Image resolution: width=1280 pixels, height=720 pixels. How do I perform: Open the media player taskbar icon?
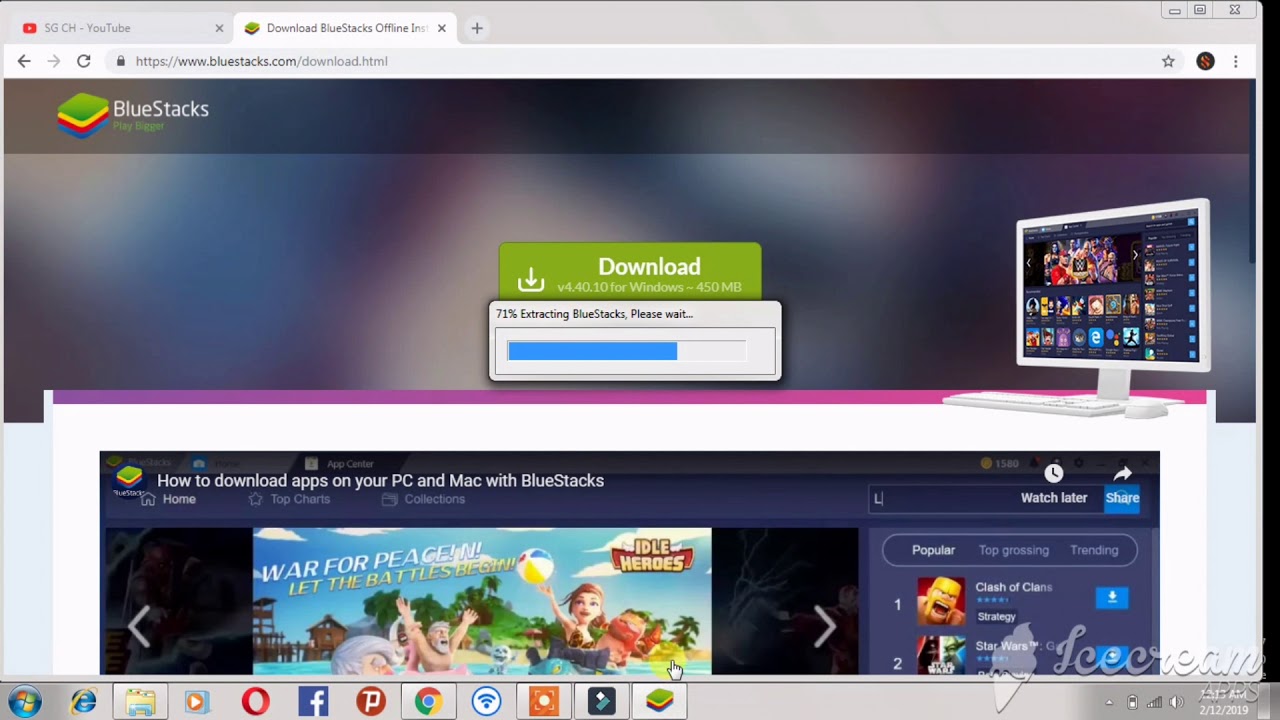(197, 702)
